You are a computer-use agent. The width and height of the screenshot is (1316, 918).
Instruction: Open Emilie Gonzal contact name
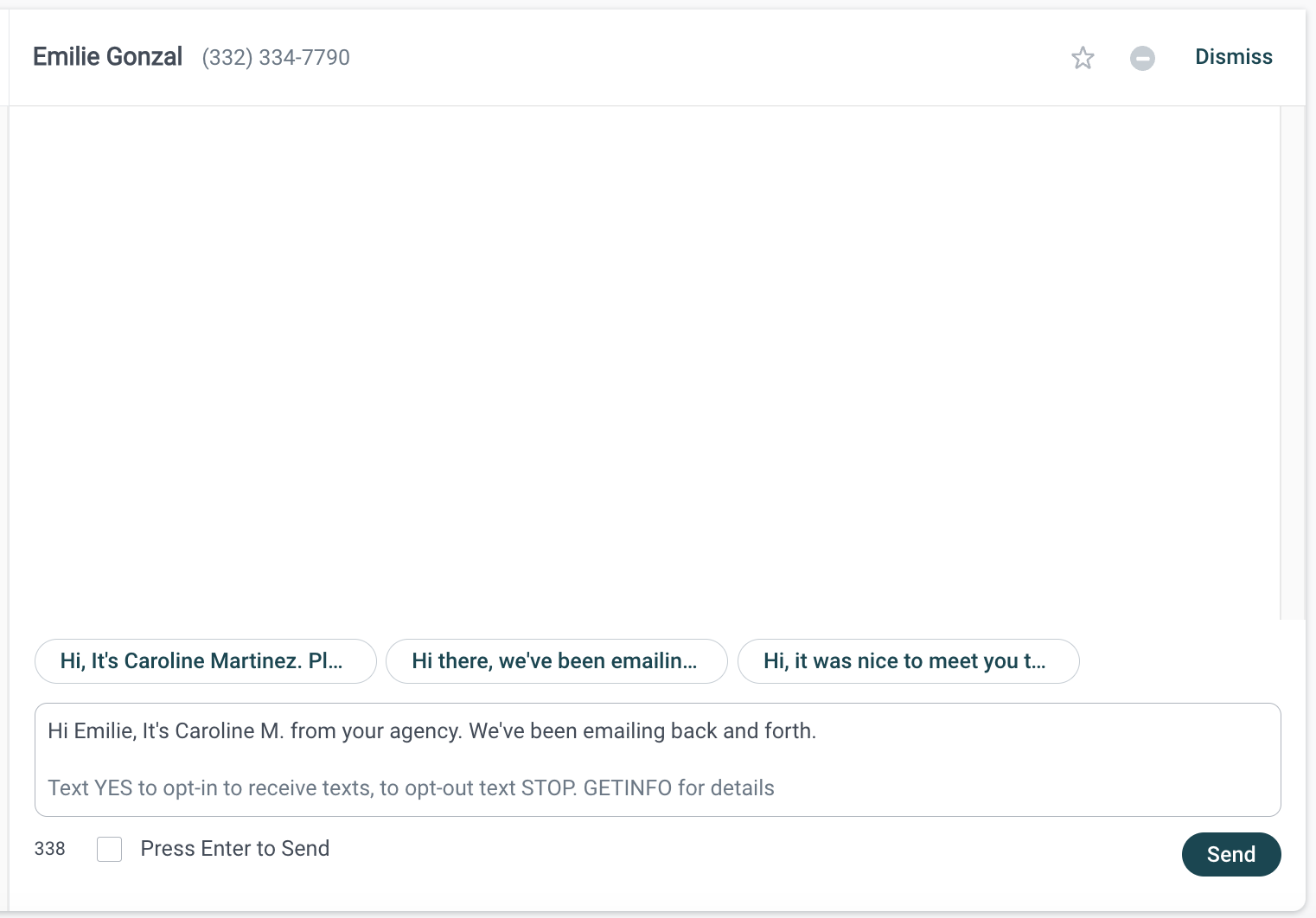(x=107, y=57)
